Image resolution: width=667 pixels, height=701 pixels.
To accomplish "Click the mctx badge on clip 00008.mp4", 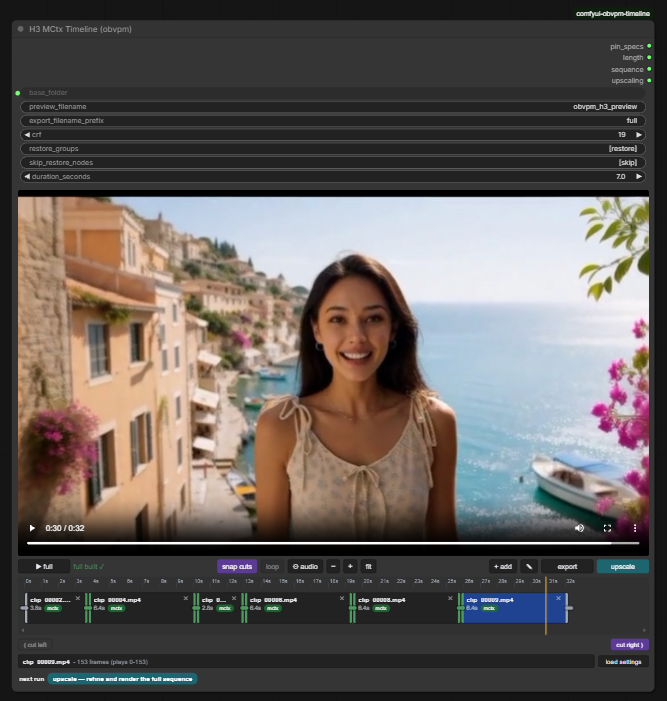I will [381, 608].
